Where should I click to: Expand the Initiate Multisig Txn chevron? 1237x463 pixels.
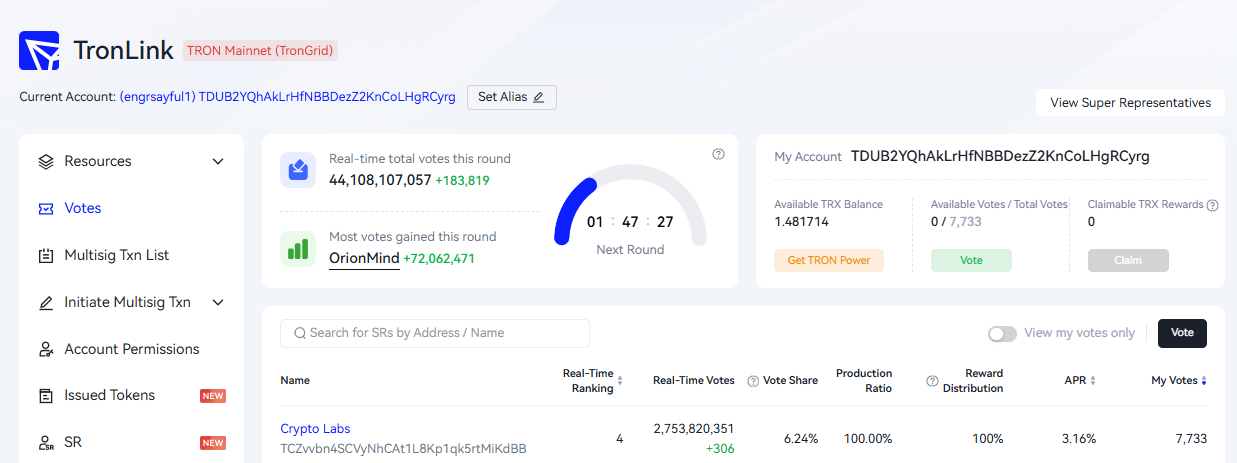tap(218, 302)
